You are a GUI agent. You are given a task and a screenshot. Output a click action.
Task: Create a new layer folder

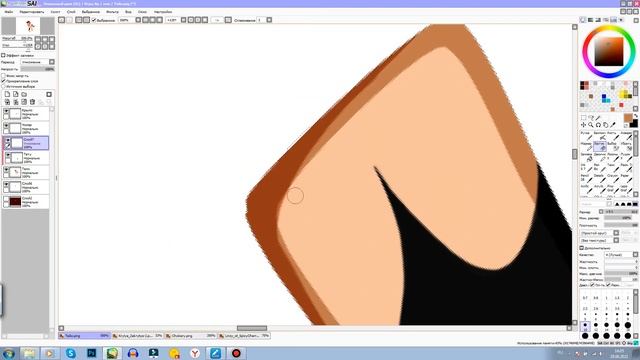(x=24, y=94)
